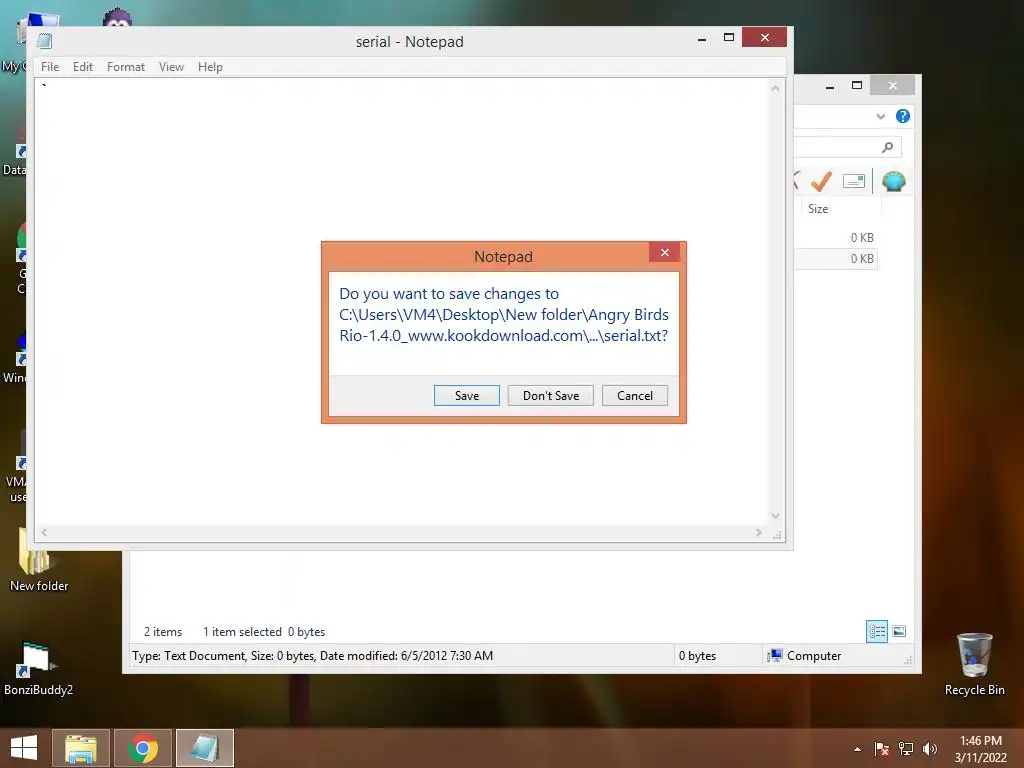1024x768 pixels.
Task: Click the blue shell icon in Explorer
Action: pyautogui.click(x=893, y=181)
